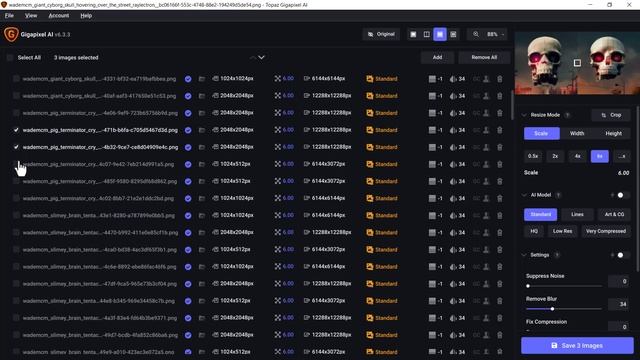Select the Lines AI model
This screenshot has height=360, width=640.
pos(577,214)
